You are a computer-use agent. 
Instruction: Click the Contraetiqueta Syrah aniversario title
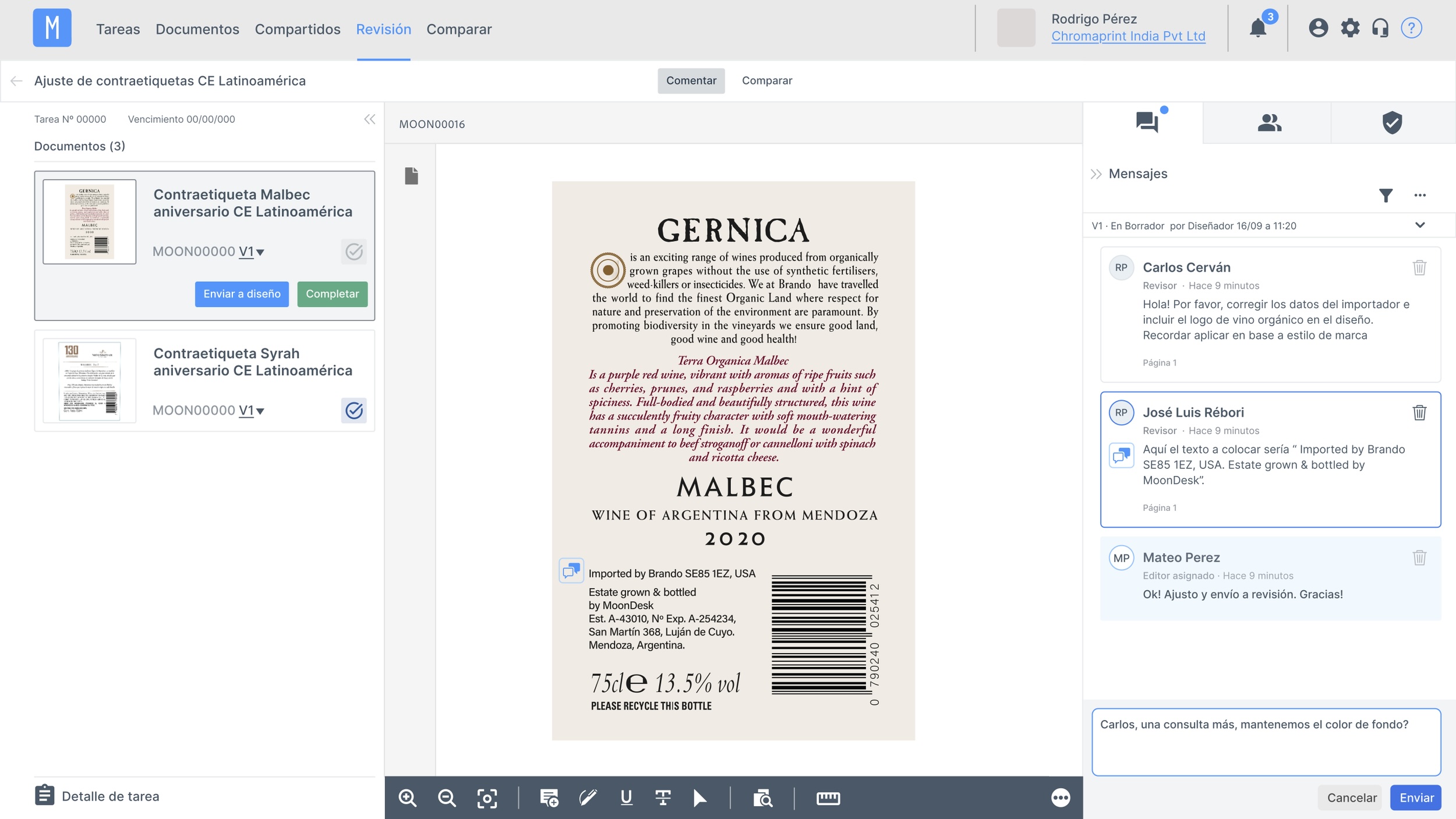pos(253,362)
